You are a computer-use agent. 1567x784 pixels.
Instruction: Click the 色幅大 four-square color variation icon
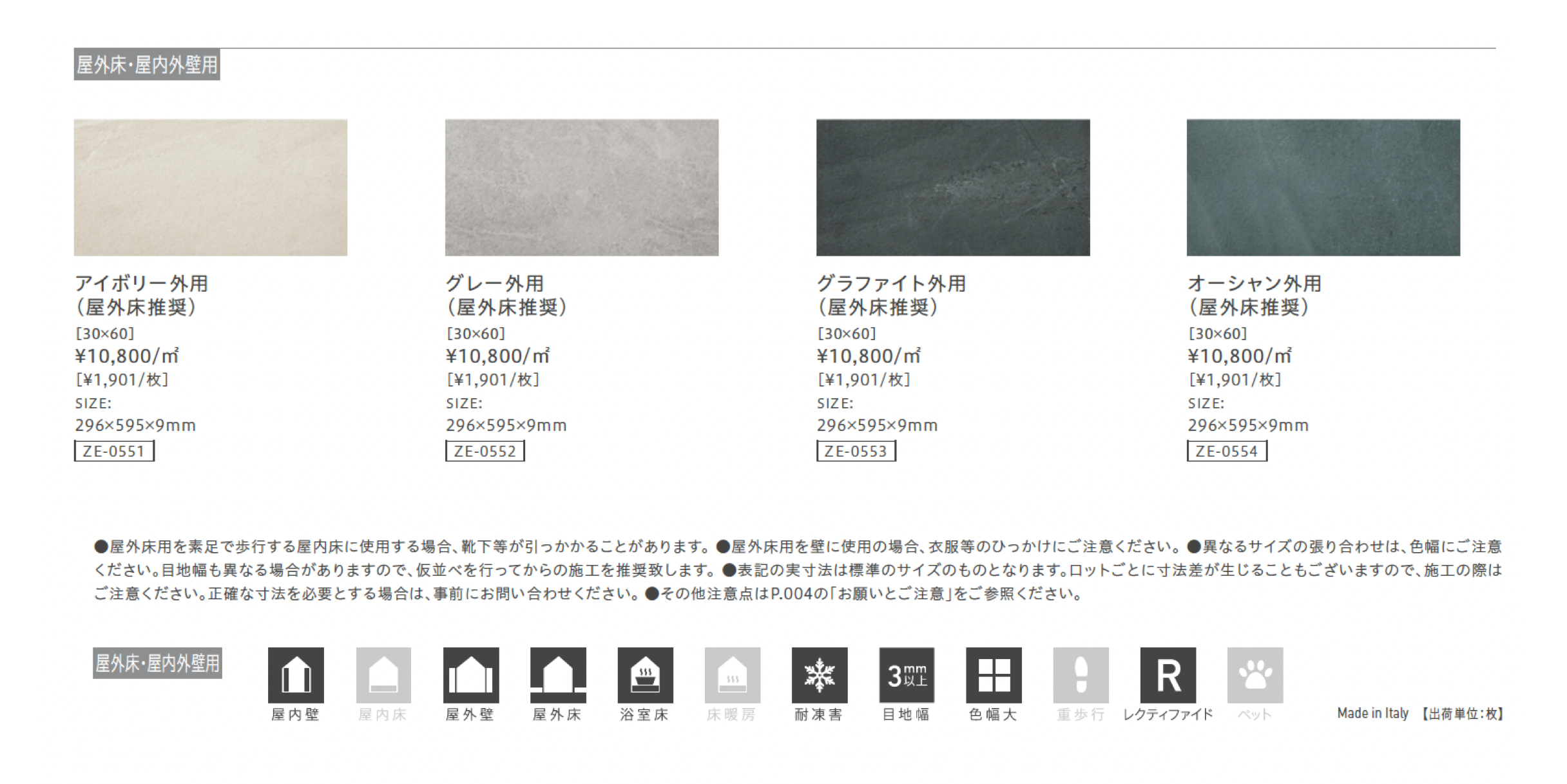point(994,674)
